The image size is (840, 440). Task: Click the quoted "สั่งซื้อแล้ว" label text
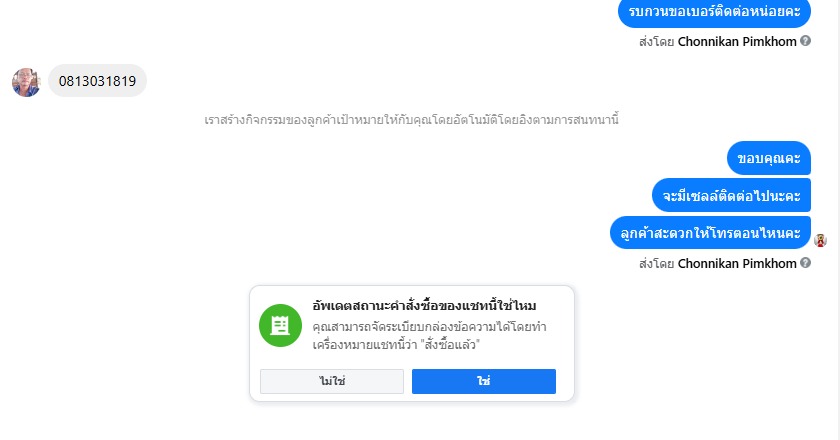(450, 343)
